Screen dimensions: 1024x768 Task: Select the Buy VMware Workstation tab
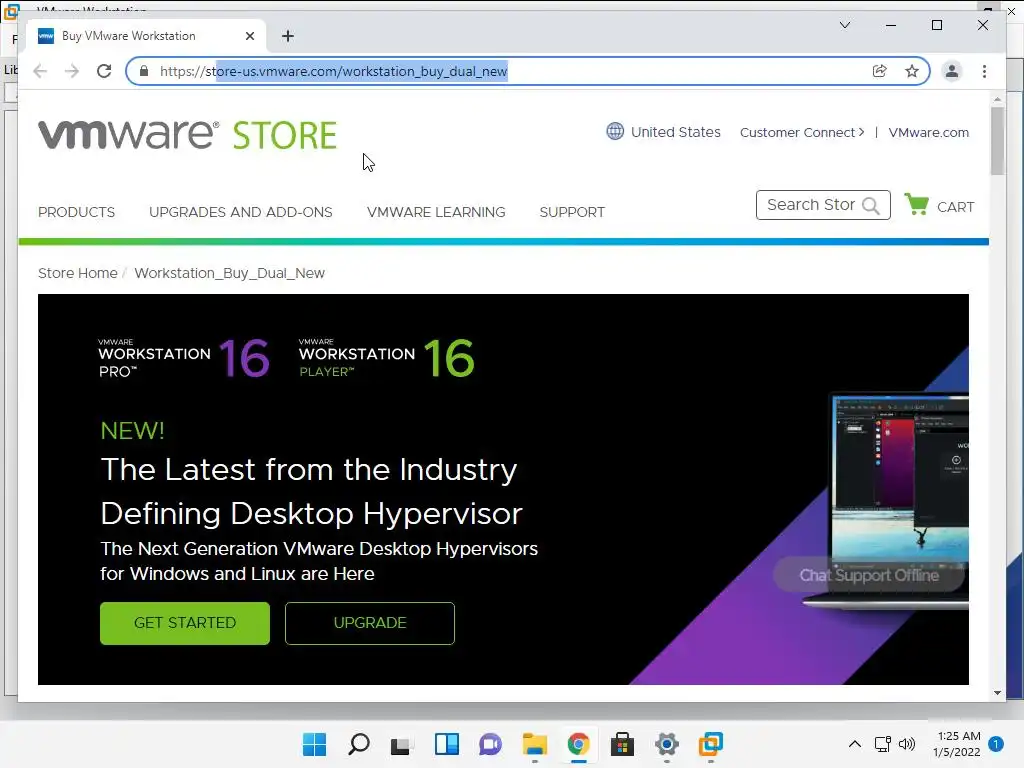(x=145, y=36)
